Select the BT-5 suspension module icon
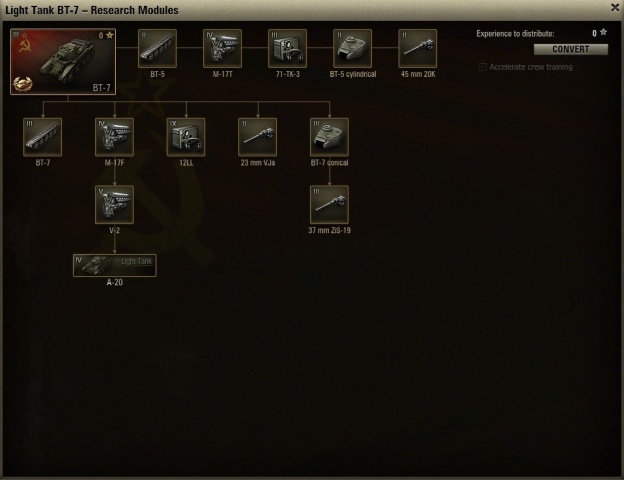Screen dimensions: 624x480 (x=158, y=49)
